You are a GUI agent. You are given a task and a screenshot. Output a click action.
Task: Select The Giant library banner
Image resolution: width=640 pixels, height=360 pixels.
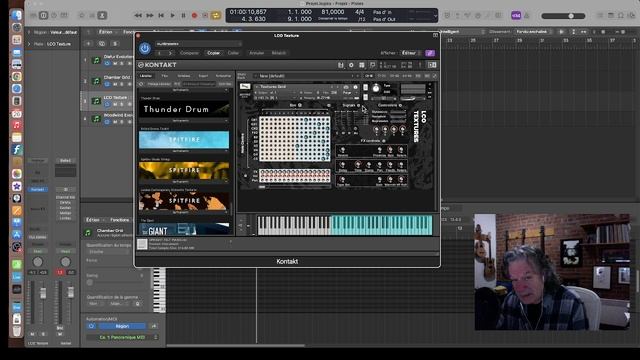coord(184,229)
